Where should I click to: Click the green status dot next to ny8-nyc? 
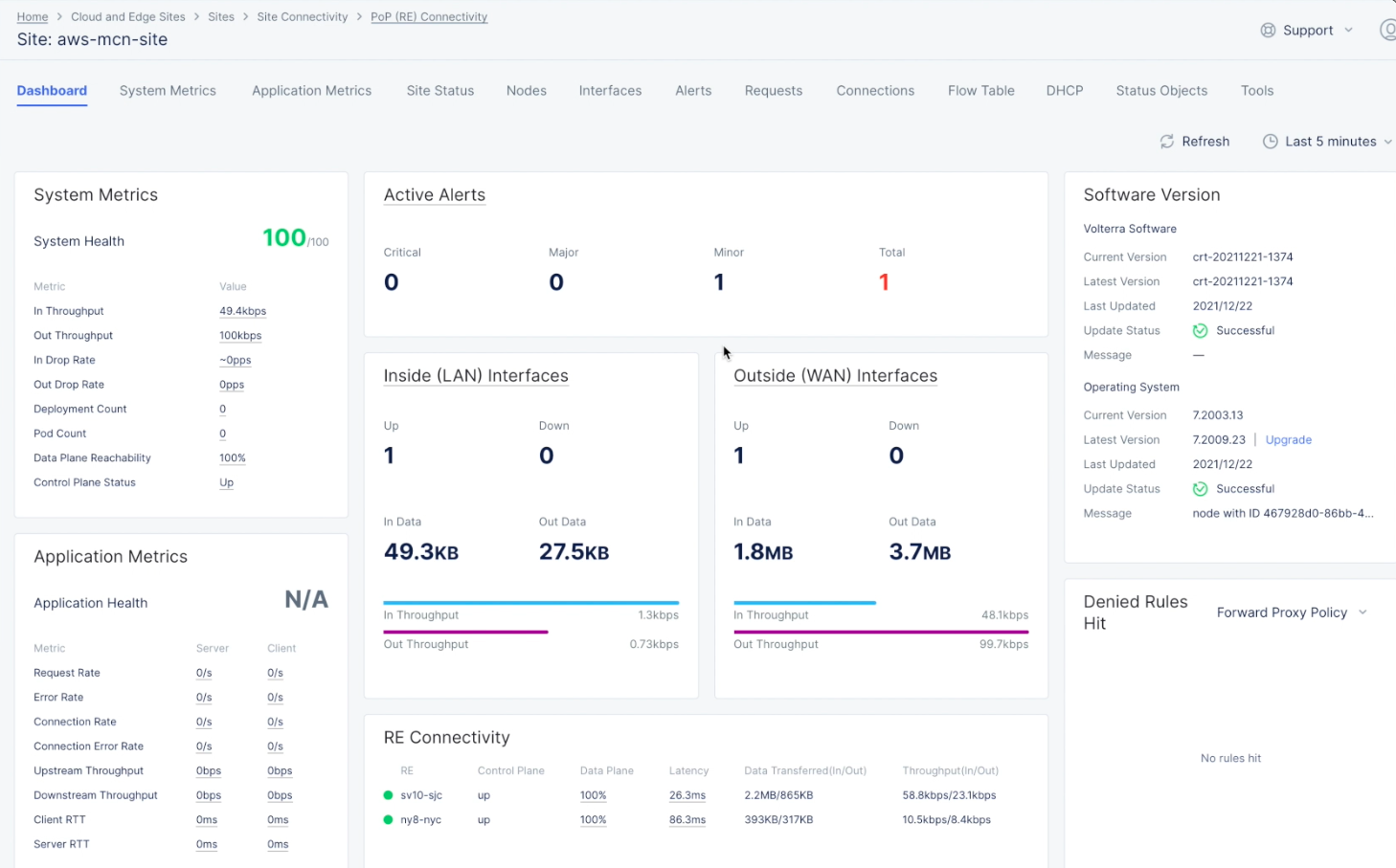[x=388, y=819]
